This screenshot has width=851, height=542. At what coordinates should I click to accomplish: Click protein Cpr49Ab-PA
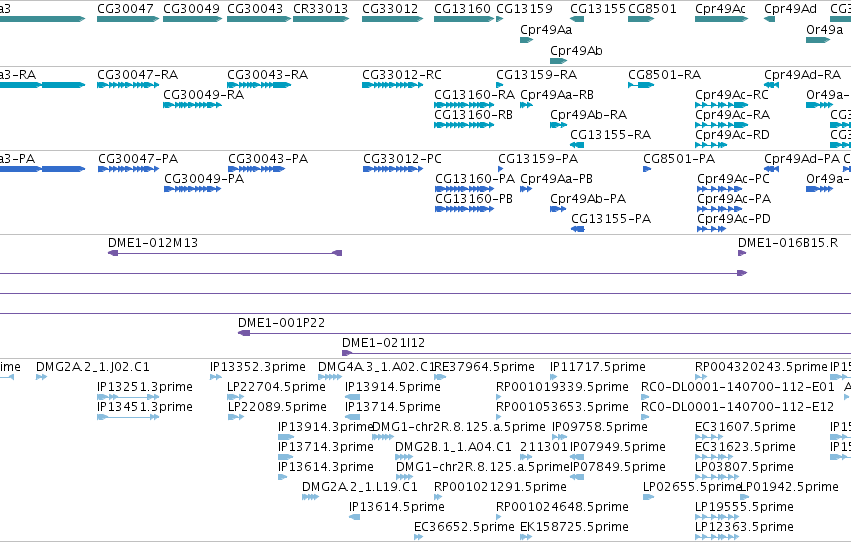(558, 209)
